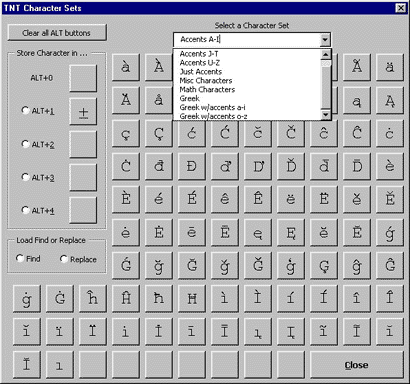
Task: Click the Clear all ALT buttons button
Action: coord(57,33)
